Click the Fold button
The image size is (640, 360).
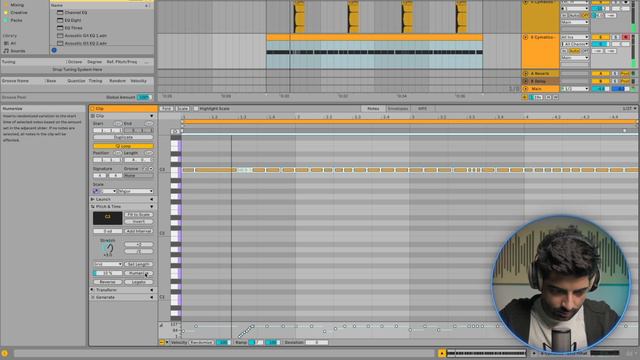(x=167, y=109)
